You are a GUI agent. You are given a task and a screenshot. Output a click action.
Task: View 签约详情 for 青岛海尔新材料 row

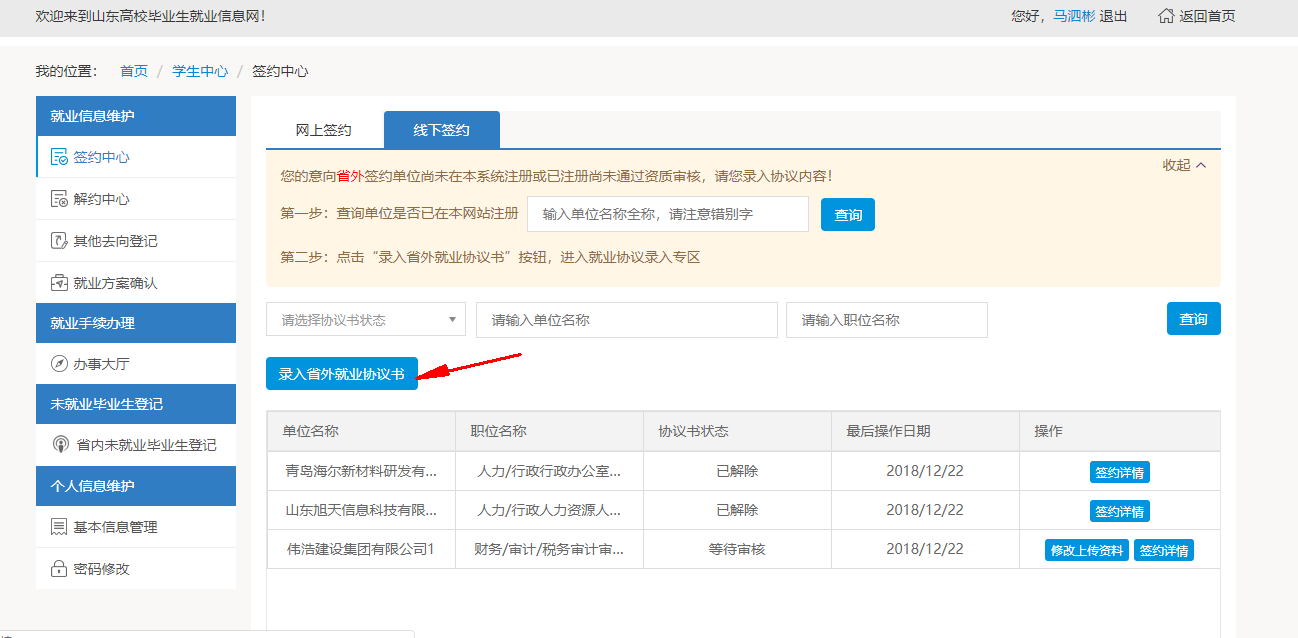1119,472
